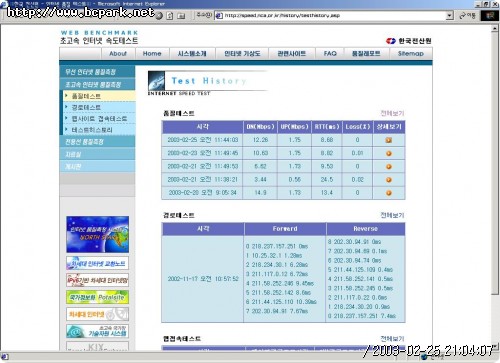The height and width of the screenshot is (363, 500).
Task: Click the Forward column header
Action: 285,229
